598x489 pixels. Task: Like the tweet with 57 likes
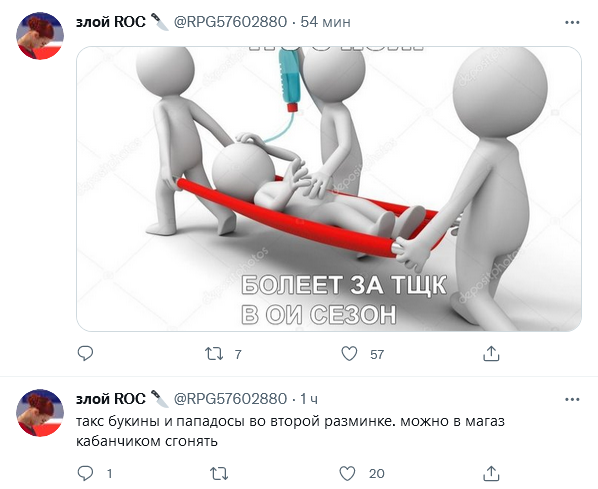tap(349, 354)
